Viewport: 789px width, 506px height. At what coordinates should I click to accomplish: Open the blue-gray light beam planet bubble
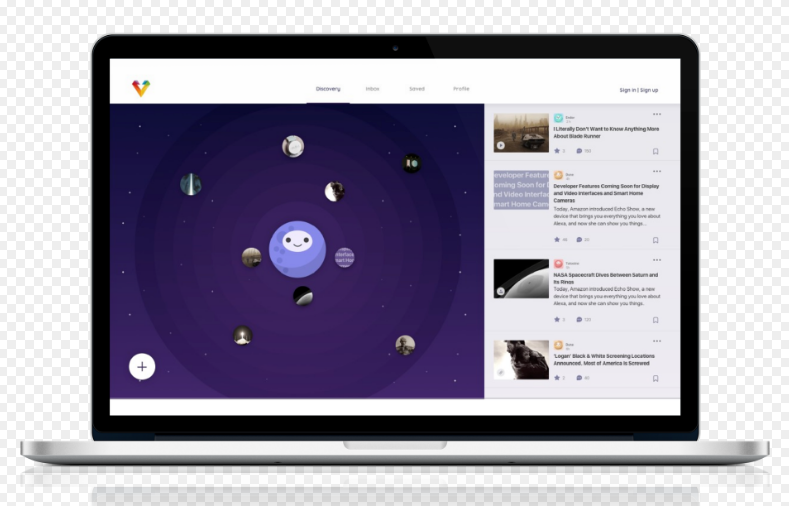191,184
